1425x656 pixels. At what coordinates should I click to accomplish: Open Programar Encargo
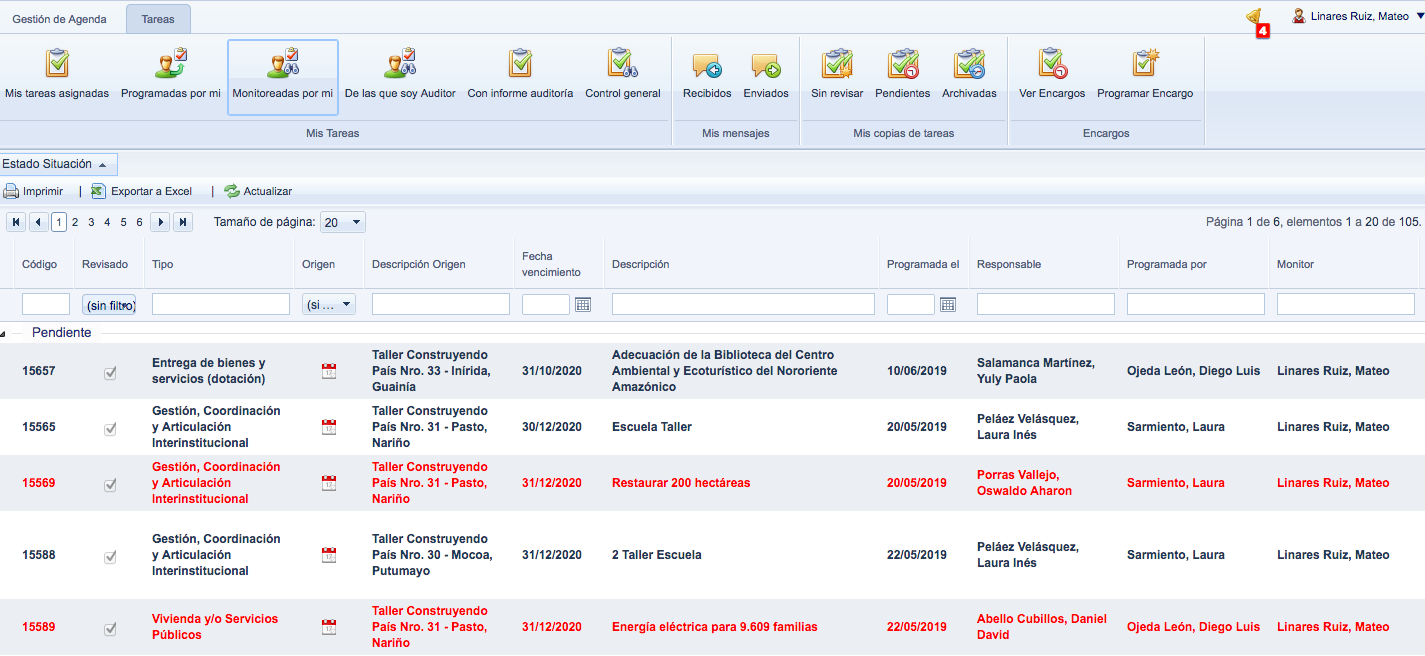pyautogui.click(x=1145, y=77)
